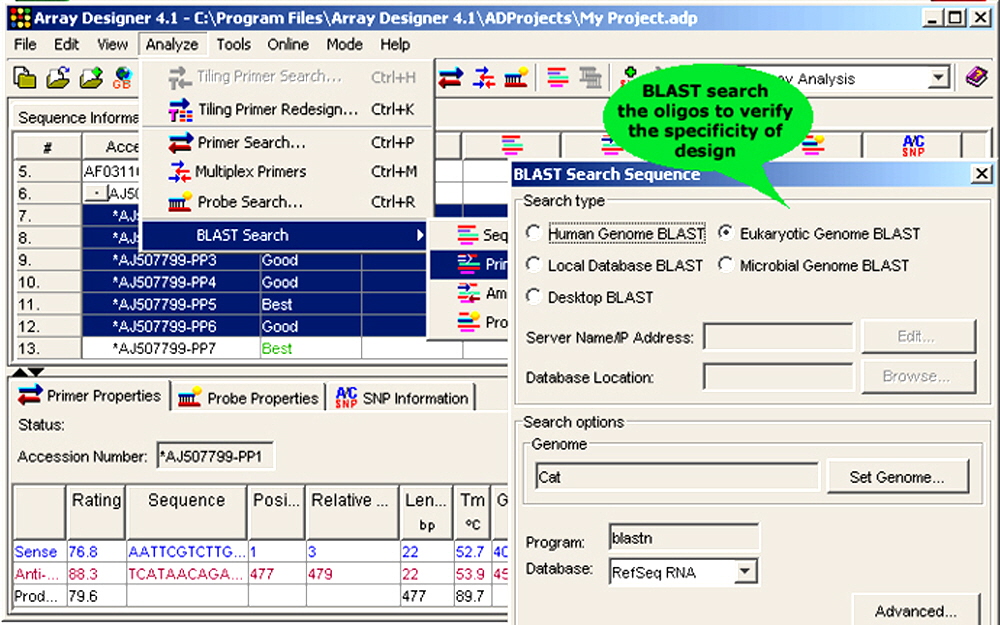Click the Server Name/IP Address field
The width and height of the screenshot is (1000, 625).
(778, 337)
